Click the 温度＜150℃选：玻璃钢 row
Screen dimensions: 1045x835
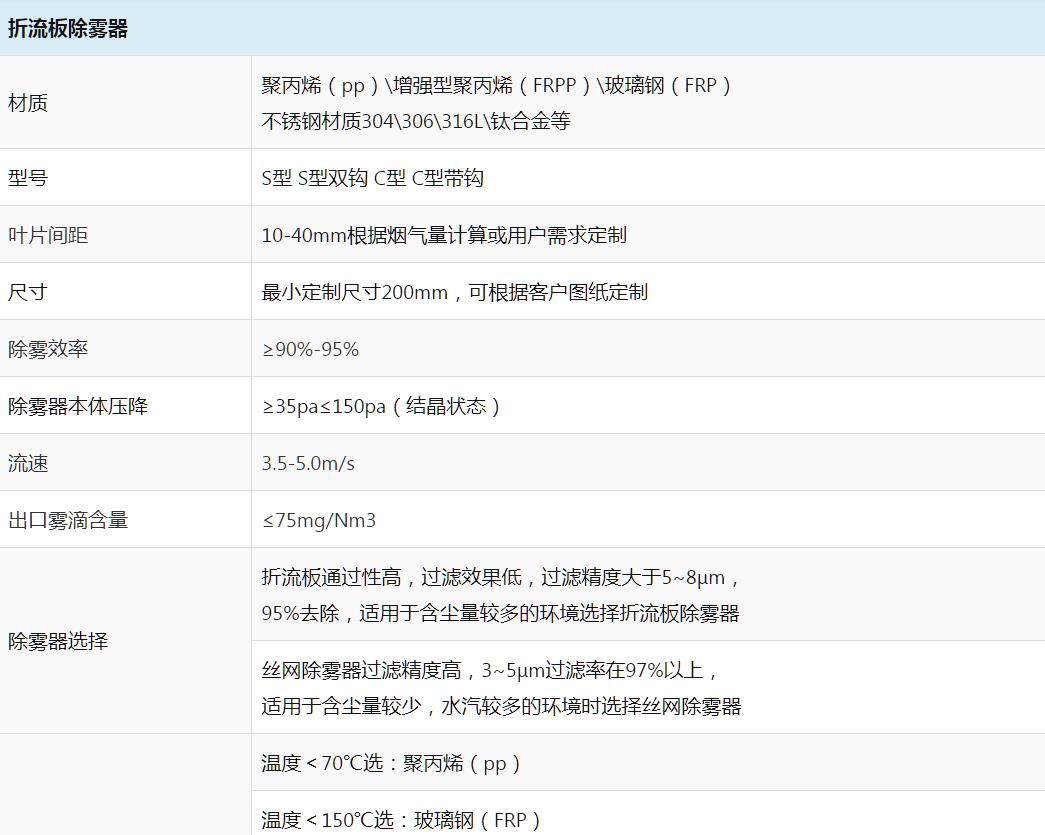coord(401,820)
